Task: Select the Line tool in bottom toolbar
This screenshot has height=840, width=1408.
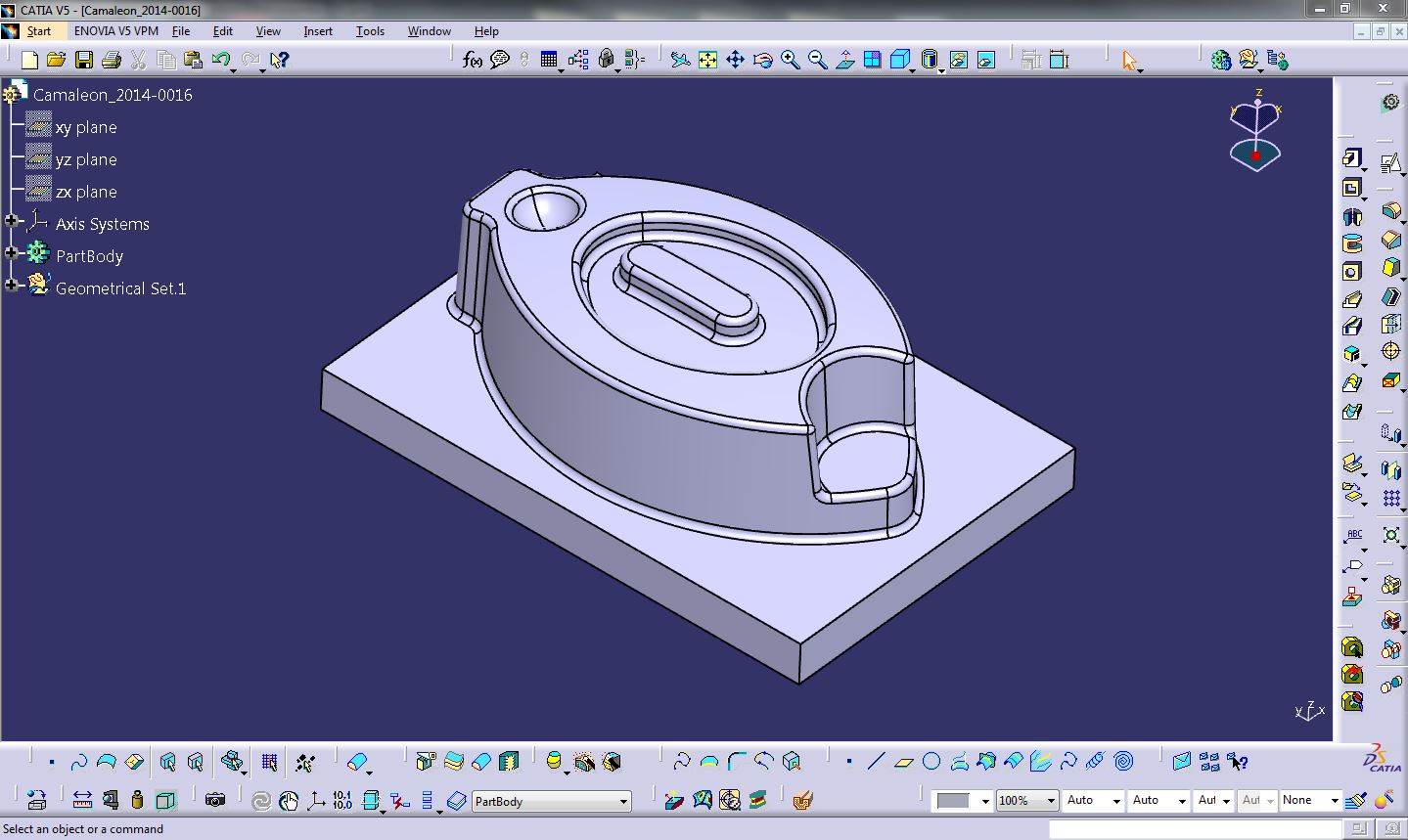Action: coord(876,761)
